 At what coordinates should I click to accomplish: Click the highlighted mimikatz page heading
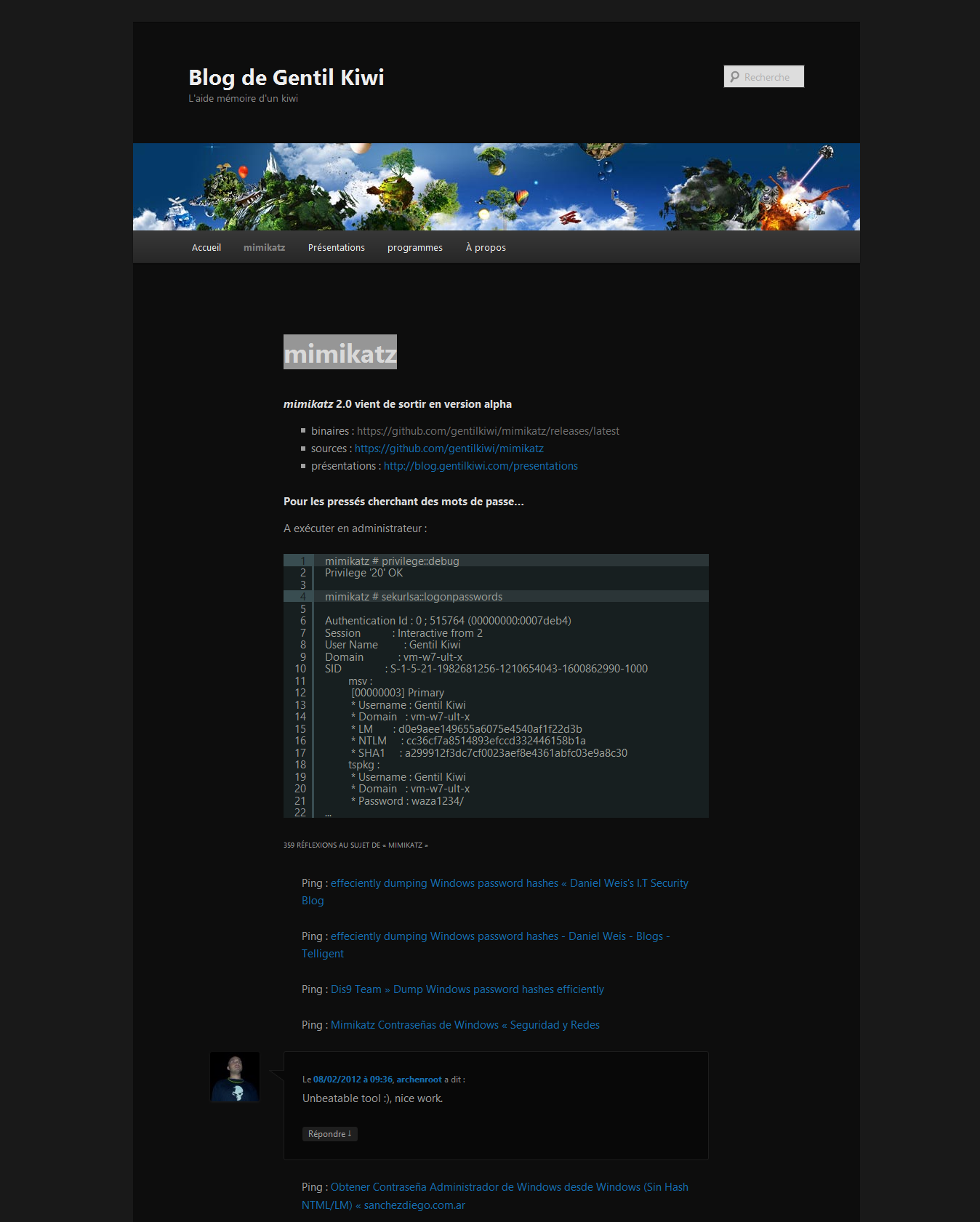[x=340, y=353]
